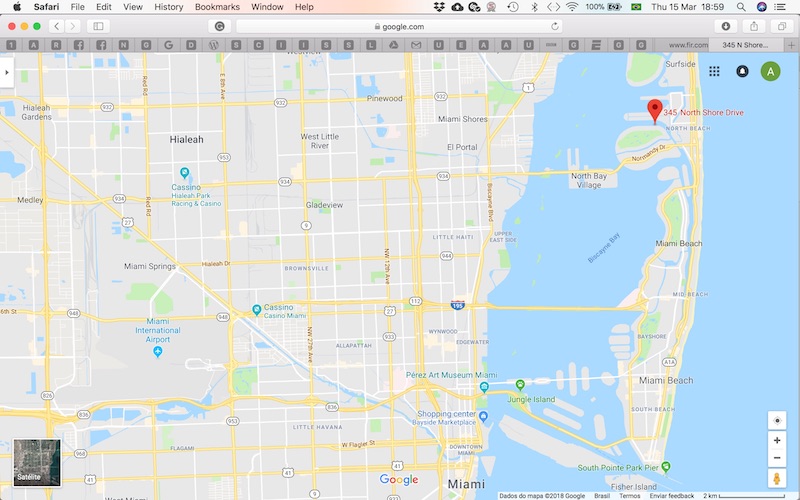Open the Safari Share menu

754,26
